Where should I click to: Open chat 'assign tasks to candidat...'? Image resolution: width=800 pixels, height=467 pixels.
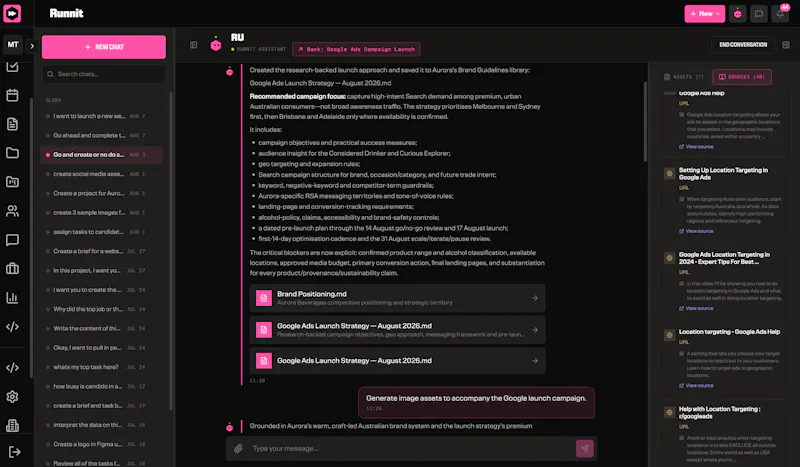102,232
